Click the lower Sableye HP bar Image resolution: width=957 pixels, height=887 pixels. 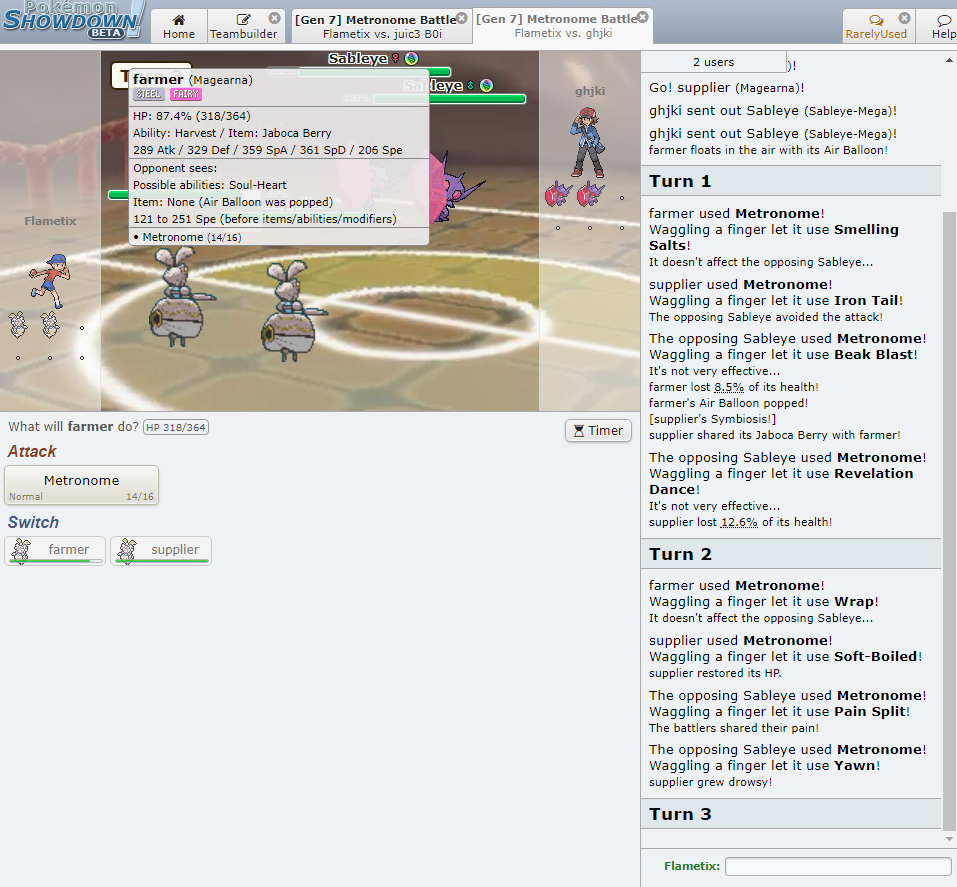[450, 99]
